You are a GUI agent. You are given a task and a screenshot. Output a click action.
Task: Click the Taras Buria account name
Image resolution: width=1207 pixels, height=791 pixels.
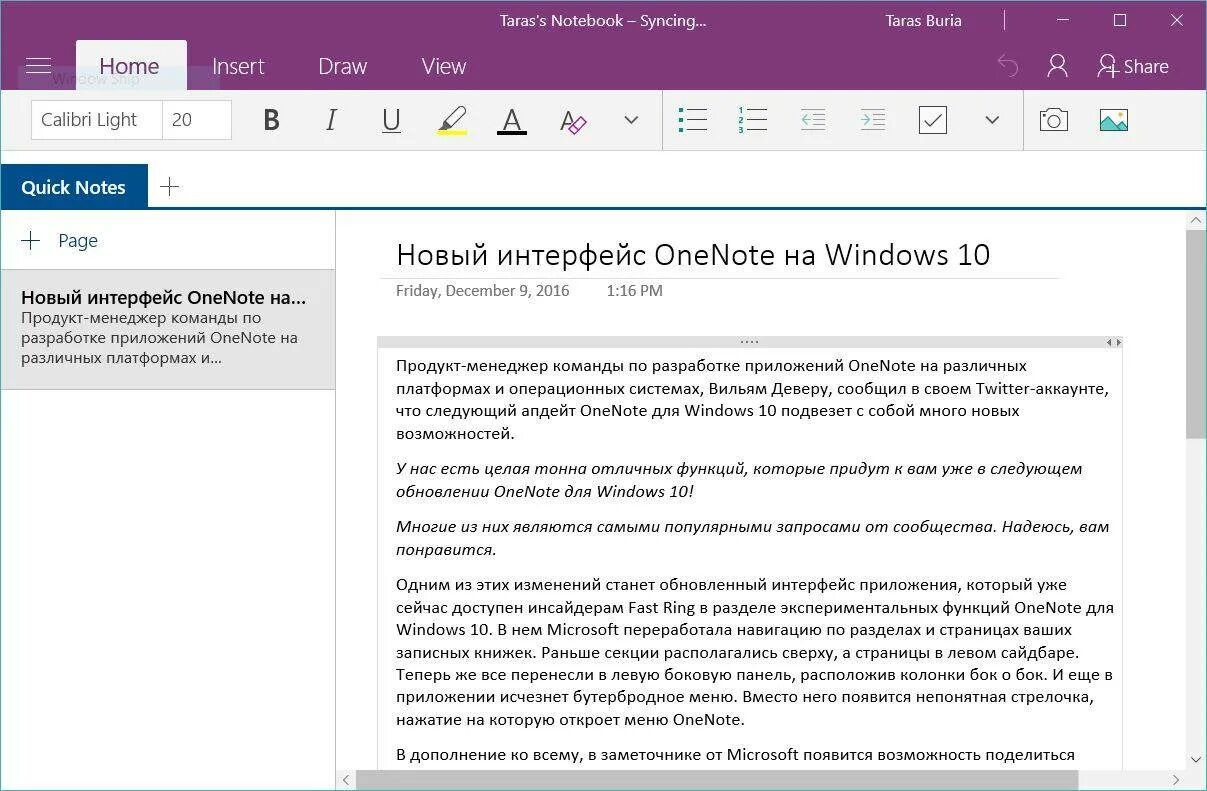[923, 20]
